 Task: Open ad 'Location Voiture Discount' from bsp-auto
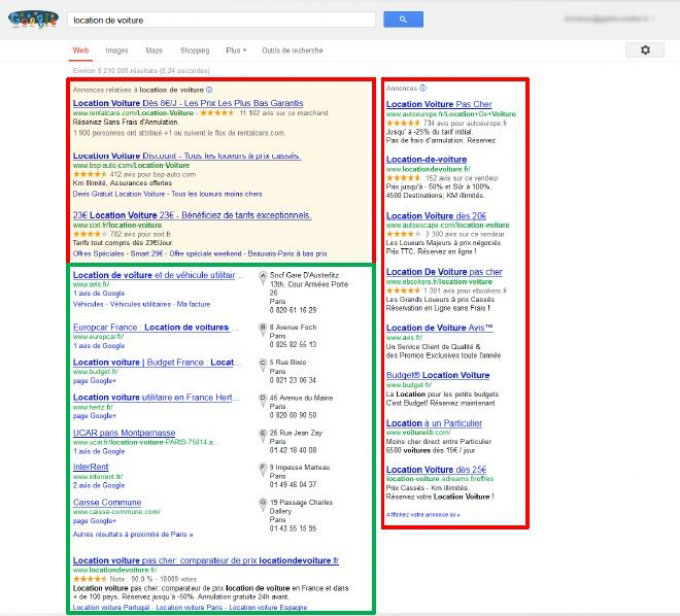(x=187, y=156)
